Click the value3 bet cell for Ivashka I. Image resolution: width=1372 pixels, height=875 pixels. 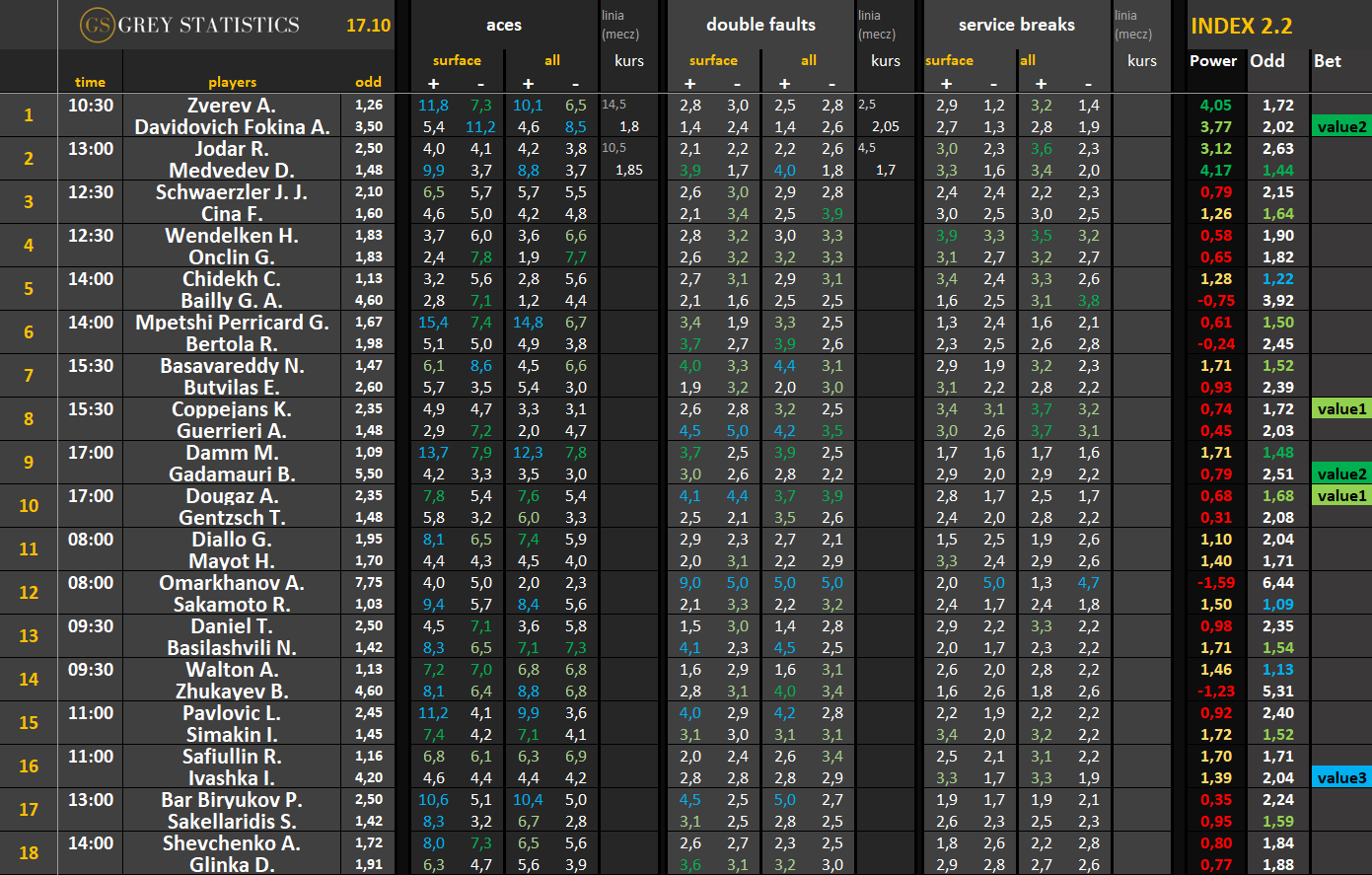(x=1341, y=778)
